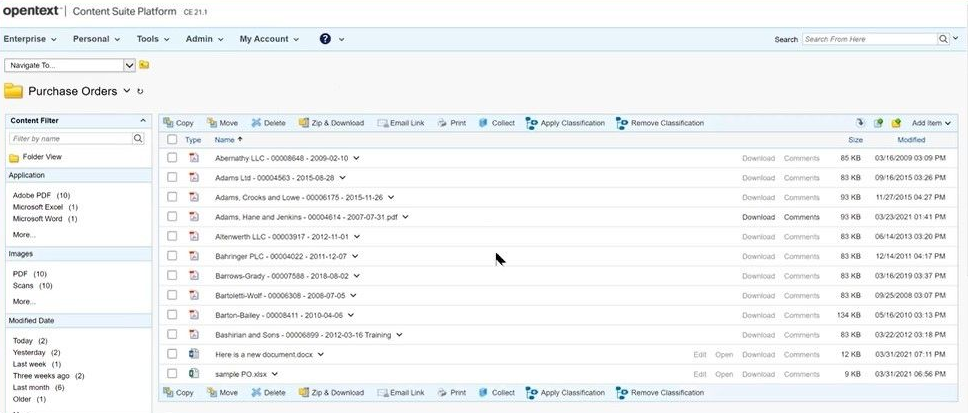The width and height of the screenshot is (968, 413).
Task: Open function menu for Bartoletti-Wolf
Action: click(x=354, y=296)
